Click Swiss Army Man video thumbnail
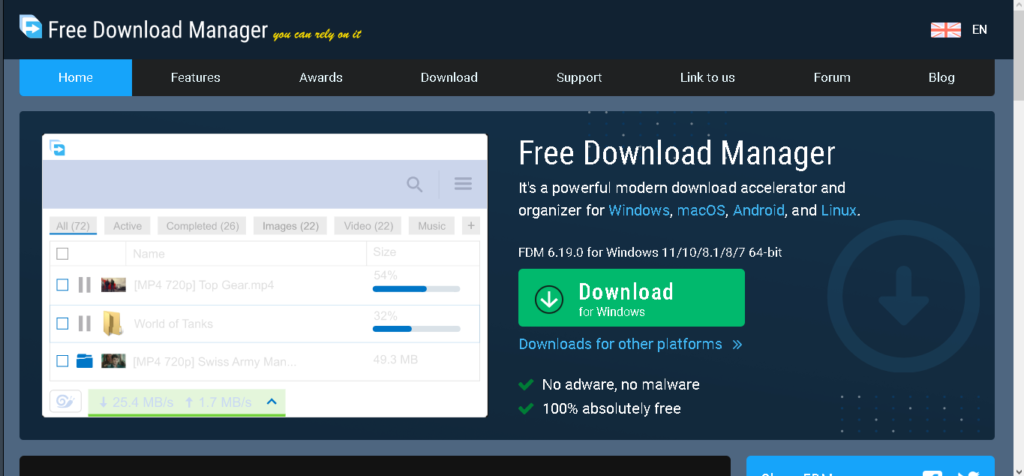Image resolution: width=1024 pixels, height=476 pixels. 114,360
